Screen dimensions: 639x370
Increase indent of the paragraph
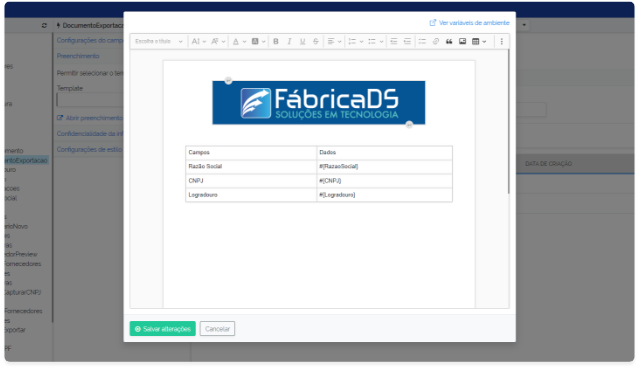click(407, 41)
